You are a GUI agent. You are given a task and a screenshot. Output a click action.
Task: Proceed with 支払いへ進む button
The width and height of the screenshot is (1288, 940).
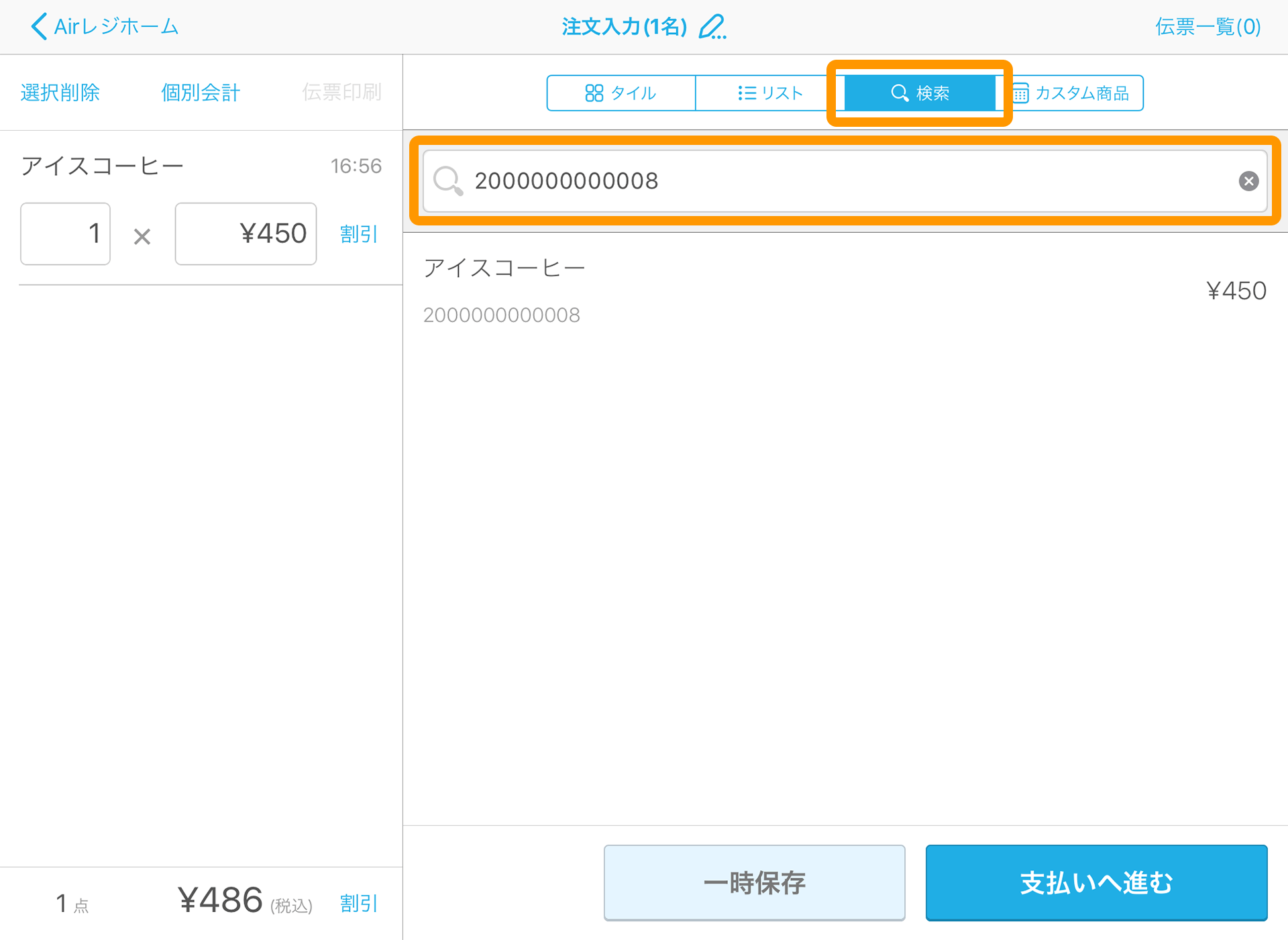(1096, 882)
